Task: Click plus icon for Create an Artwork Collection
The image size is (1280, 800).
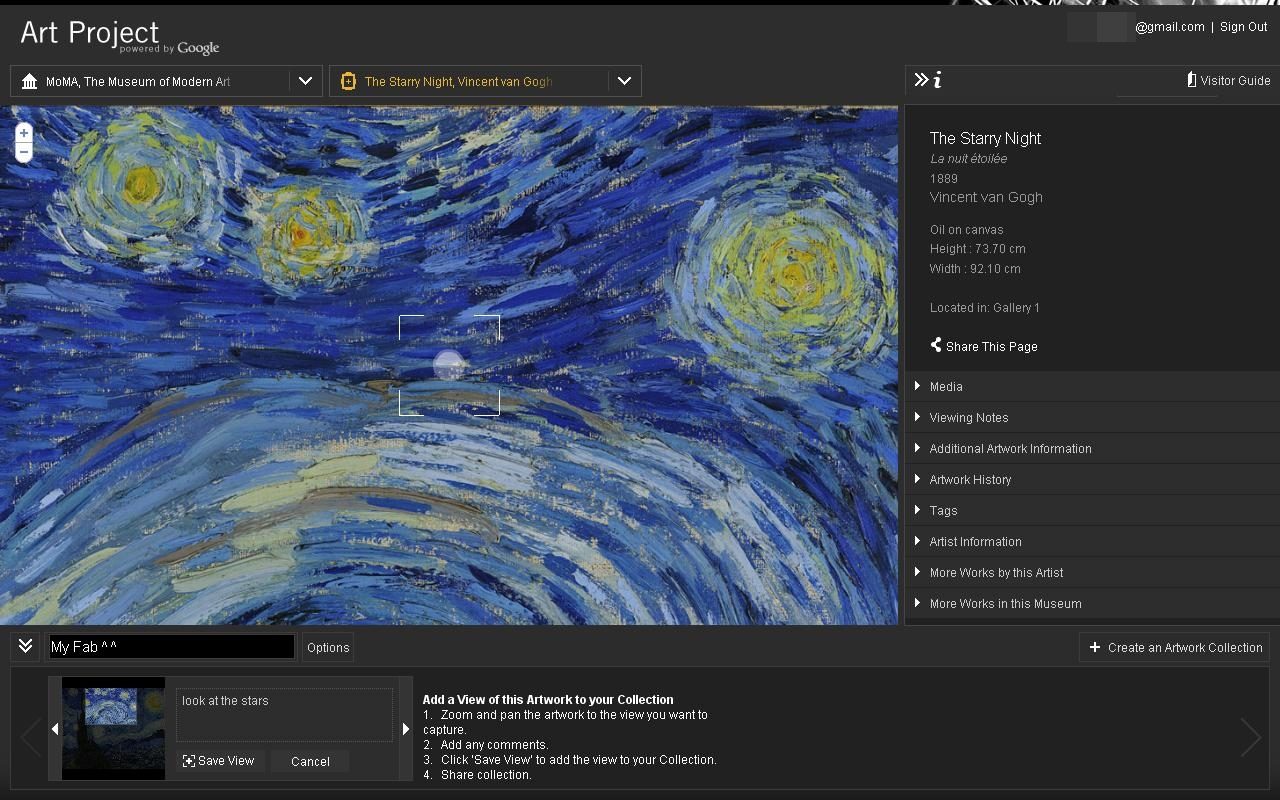Action: click(1095, 647)
